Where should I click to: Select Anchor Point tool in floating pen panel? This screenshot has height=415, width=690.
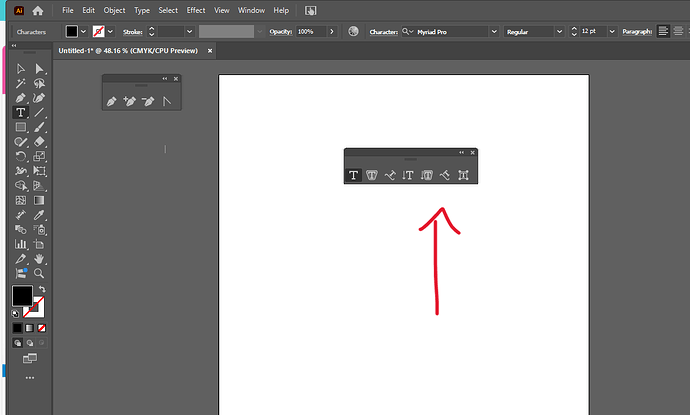pos(167,101)
